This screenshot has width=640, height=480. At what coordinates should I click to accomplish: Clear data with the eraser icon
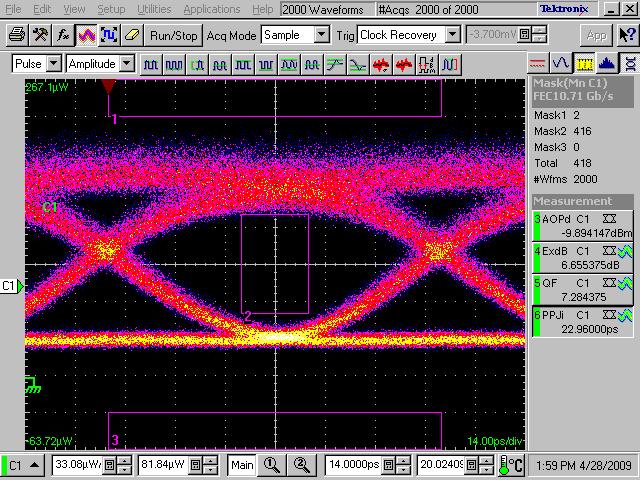[x=132, y=36]
